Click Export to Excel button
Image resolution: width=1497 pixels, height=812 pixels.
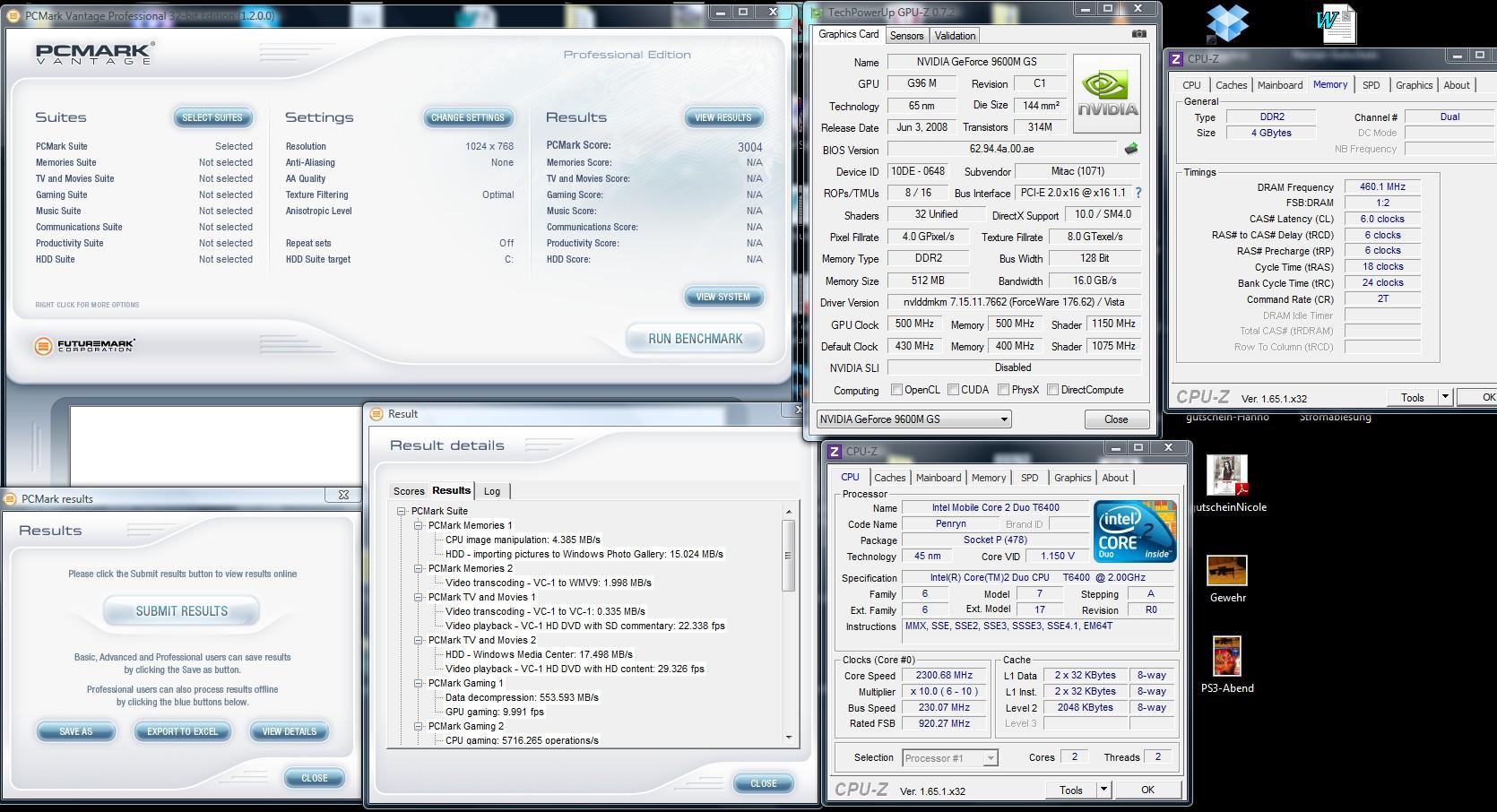point(183,731)
